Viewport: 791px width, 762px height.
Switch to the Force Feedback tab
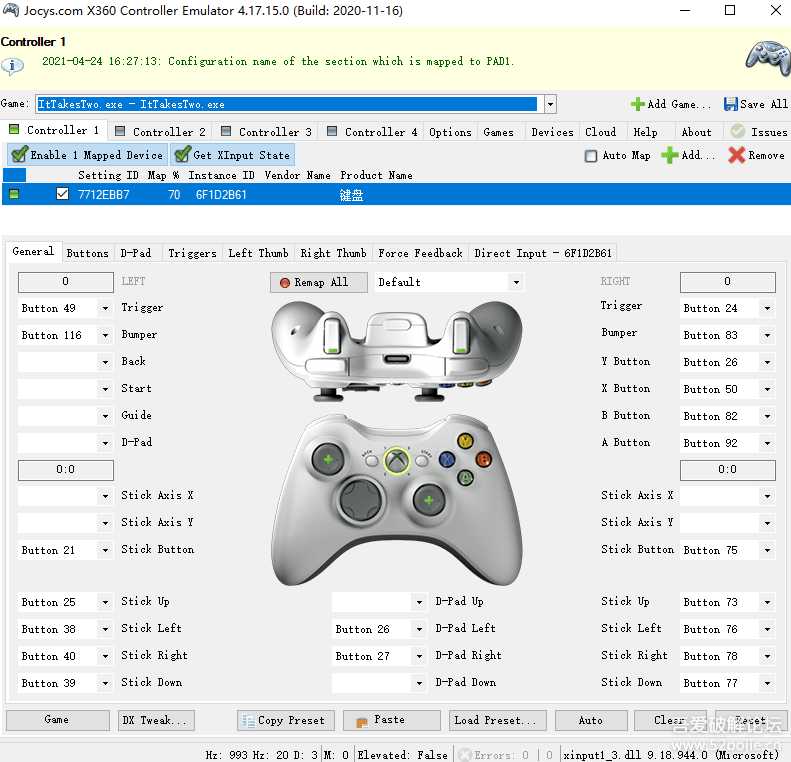click(420, 253)
